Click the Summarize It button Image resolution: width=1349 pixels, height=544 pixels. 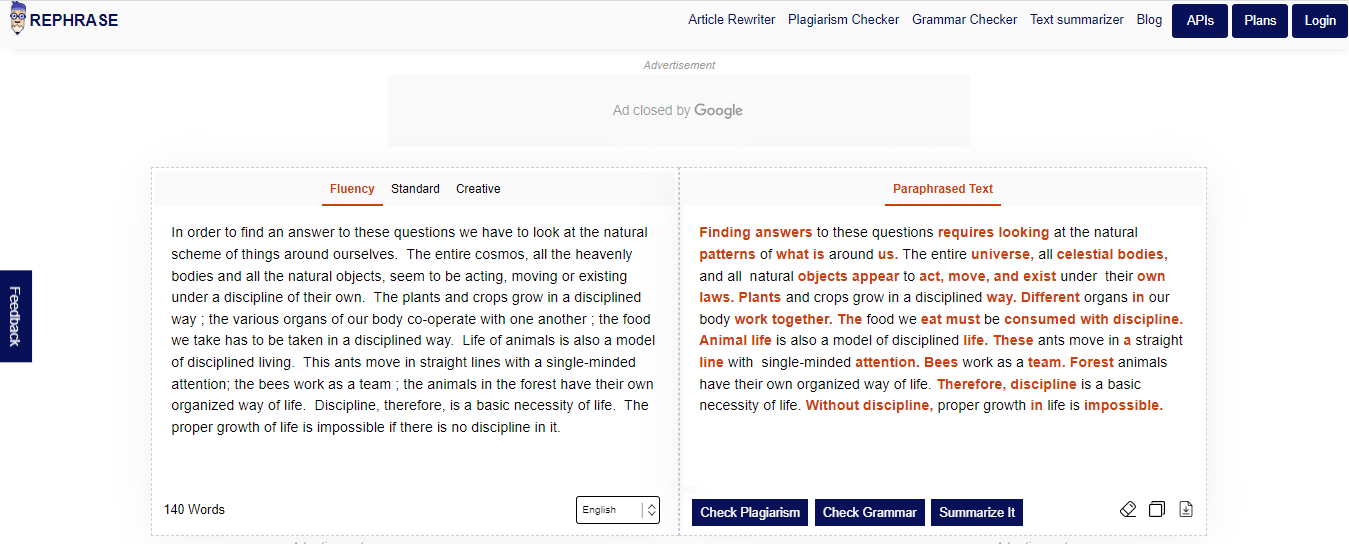[976, 512]
